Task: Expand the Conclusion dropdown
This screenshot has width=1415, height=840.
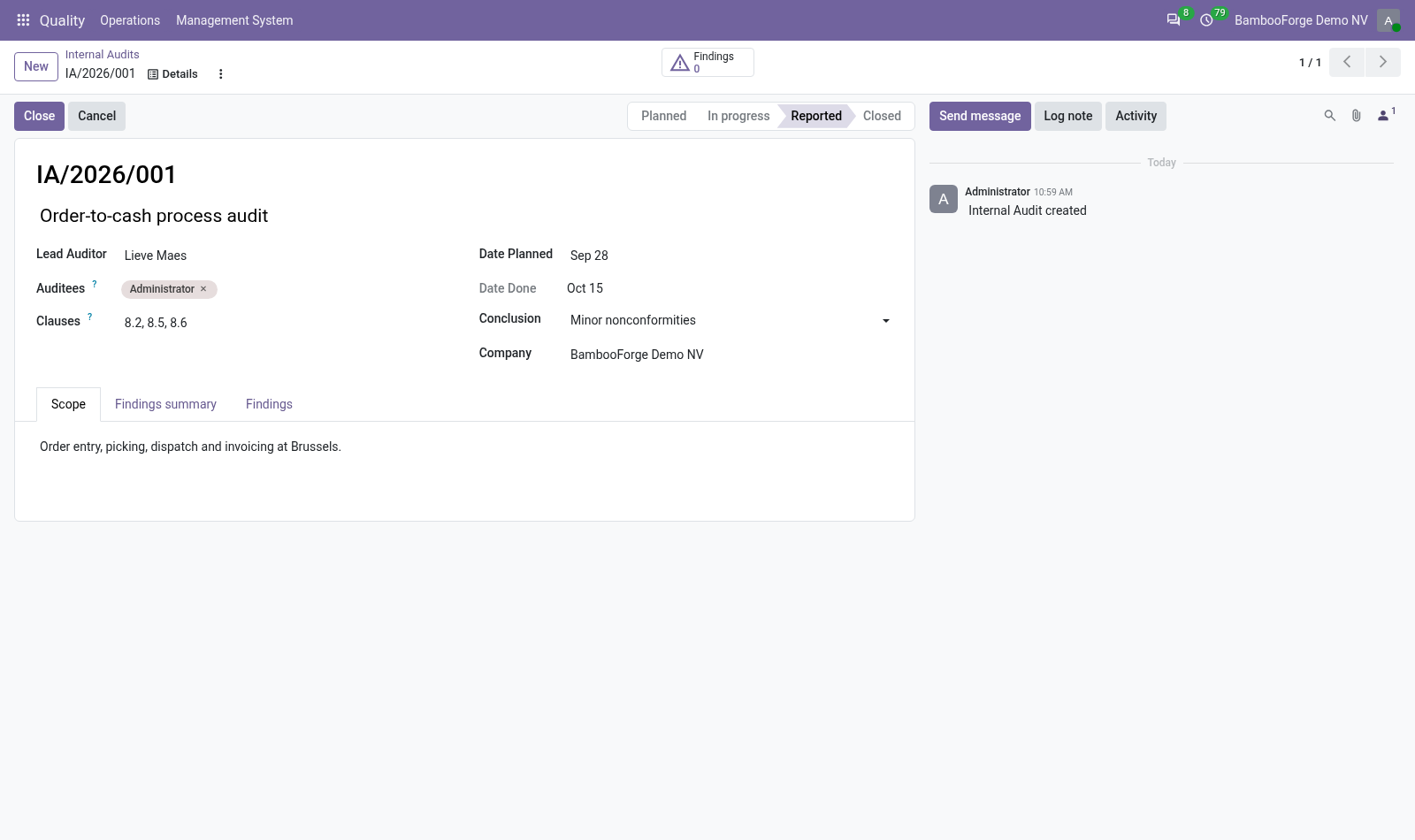Action: coord(886,321)
